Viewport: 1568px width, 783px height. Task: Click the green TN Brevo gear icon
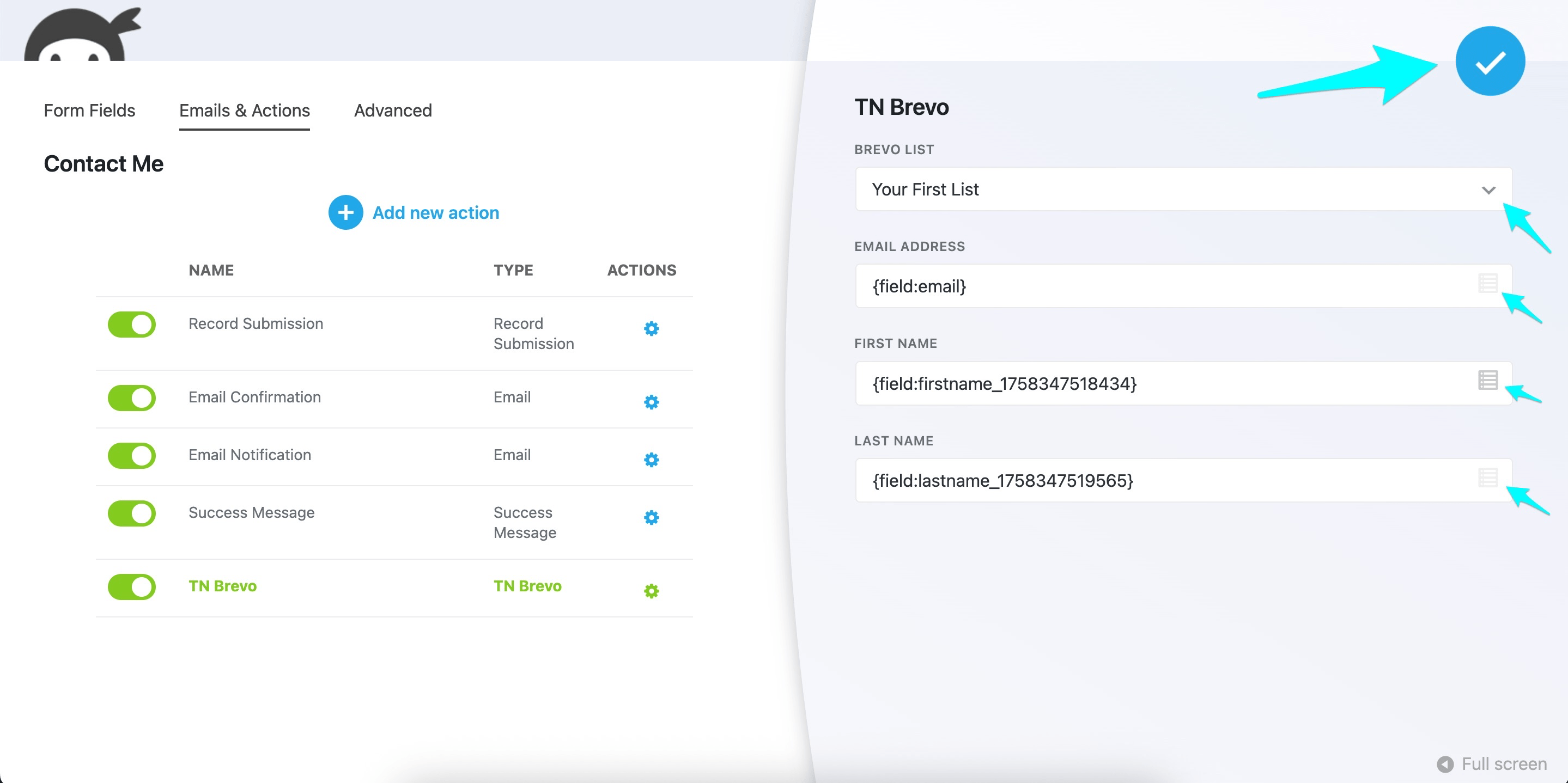(651, 591)
